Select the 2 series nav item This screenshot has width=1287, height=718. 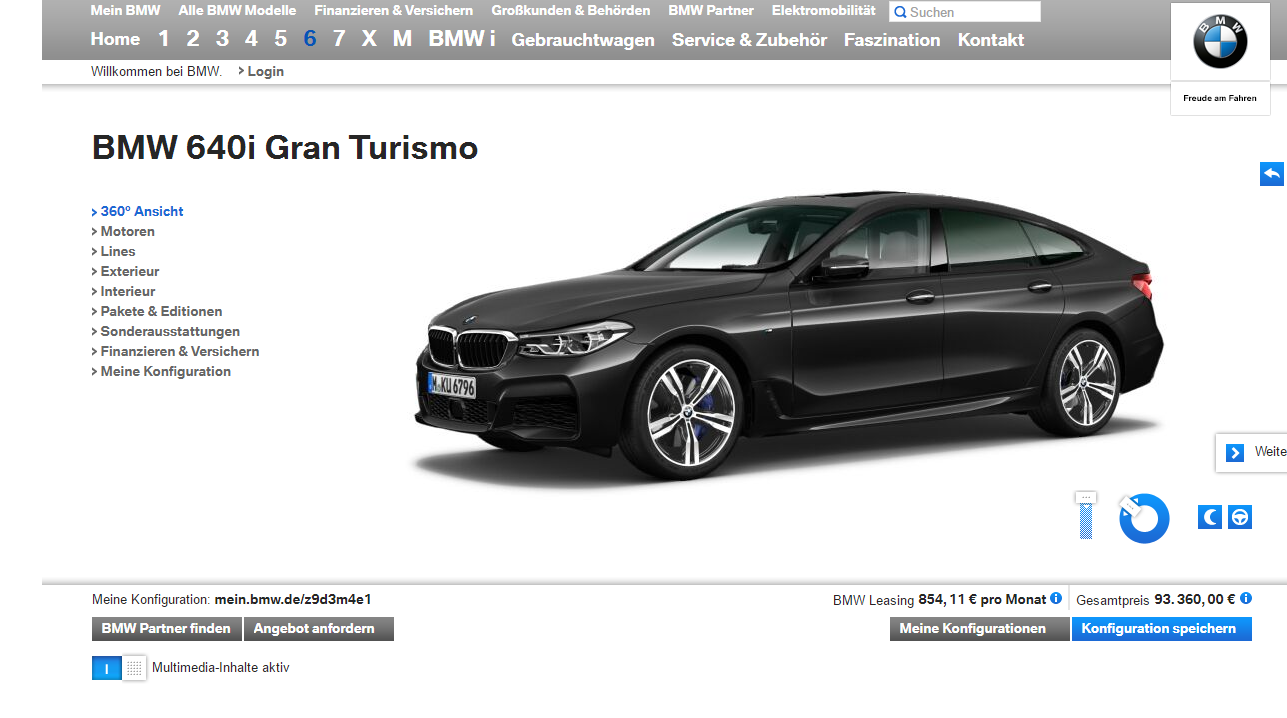[x=193, y=39]
